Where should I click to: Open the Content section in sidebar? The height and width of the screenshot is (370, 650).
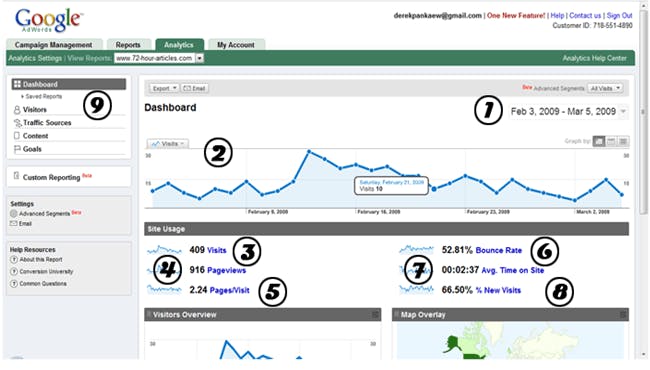(x=36, y=136)
